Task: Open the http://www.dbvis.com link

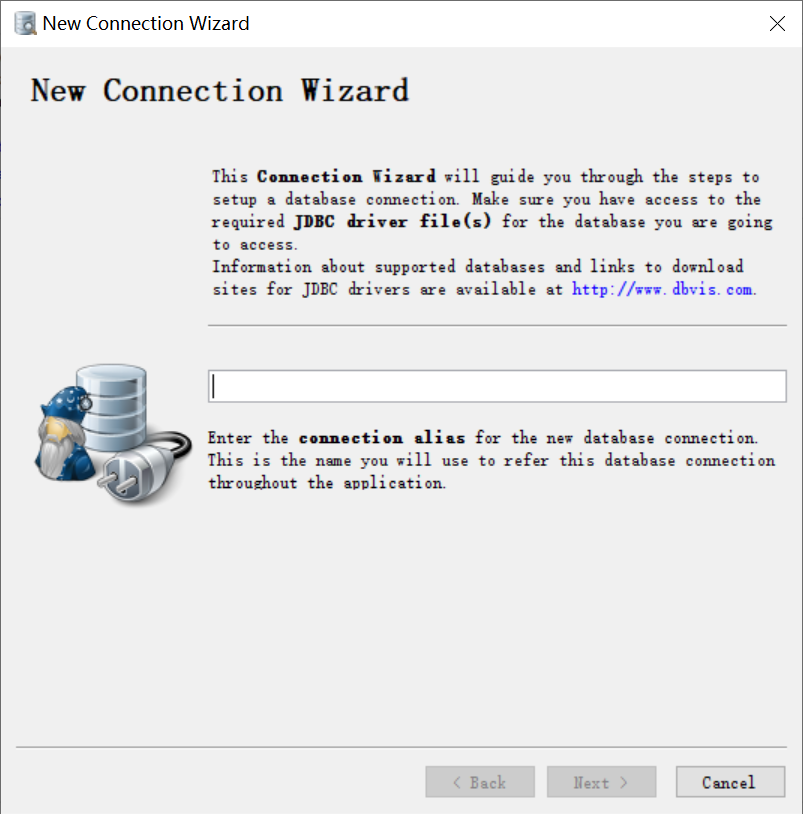Action: 663,289
